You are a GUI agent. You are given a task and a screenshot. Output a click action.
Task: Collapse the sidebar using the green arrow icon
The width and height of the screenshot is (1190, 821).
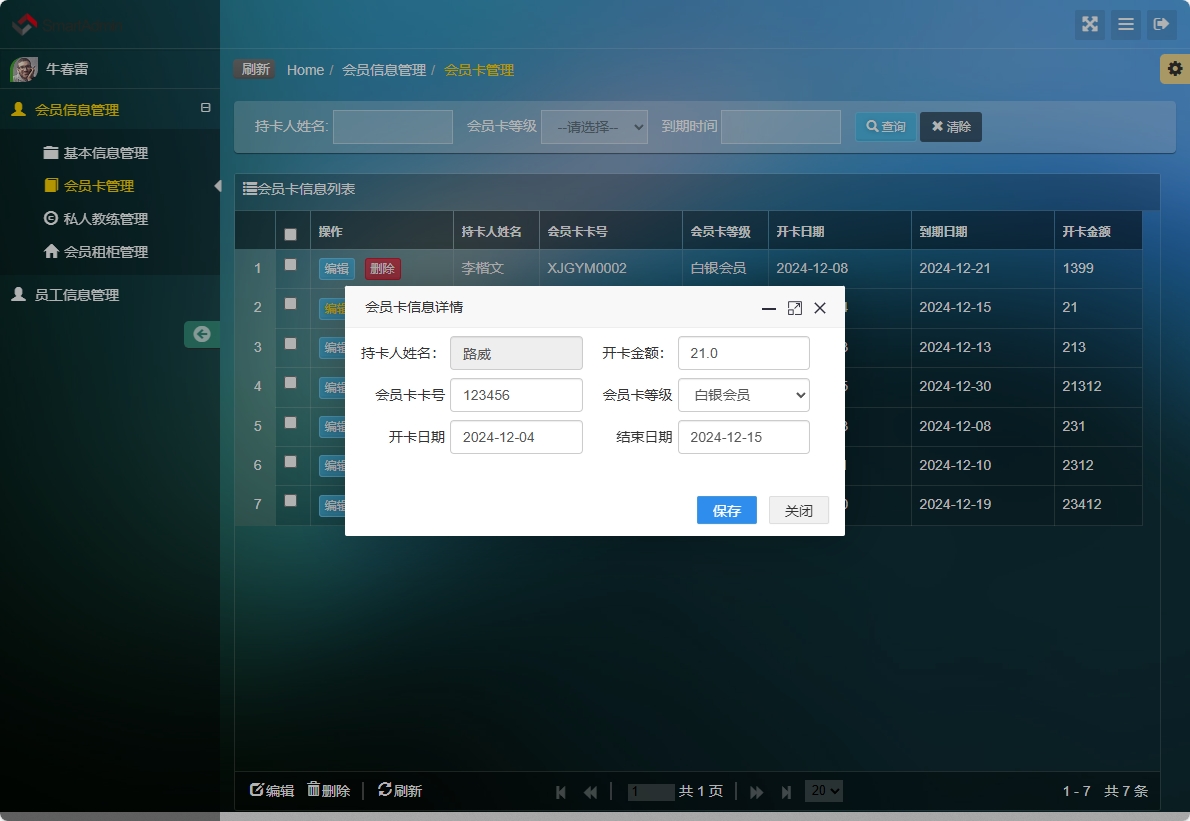point(202,334)
